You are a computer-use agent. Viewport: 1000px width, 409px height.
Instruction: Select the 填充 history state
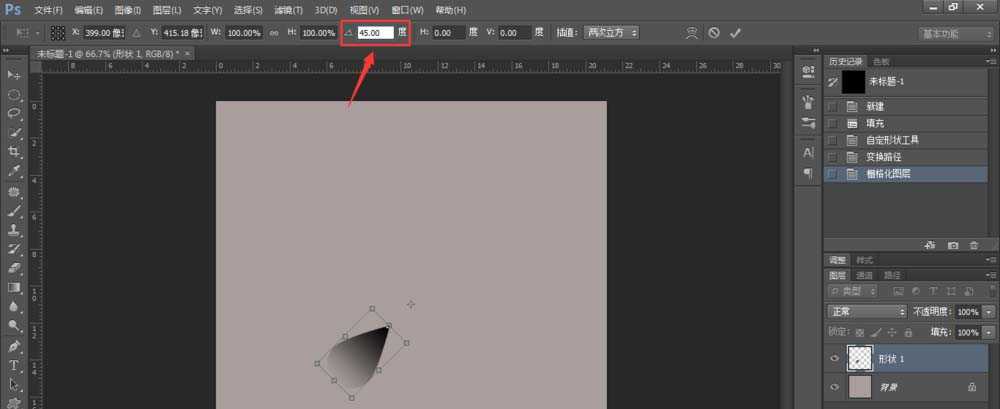874,123
